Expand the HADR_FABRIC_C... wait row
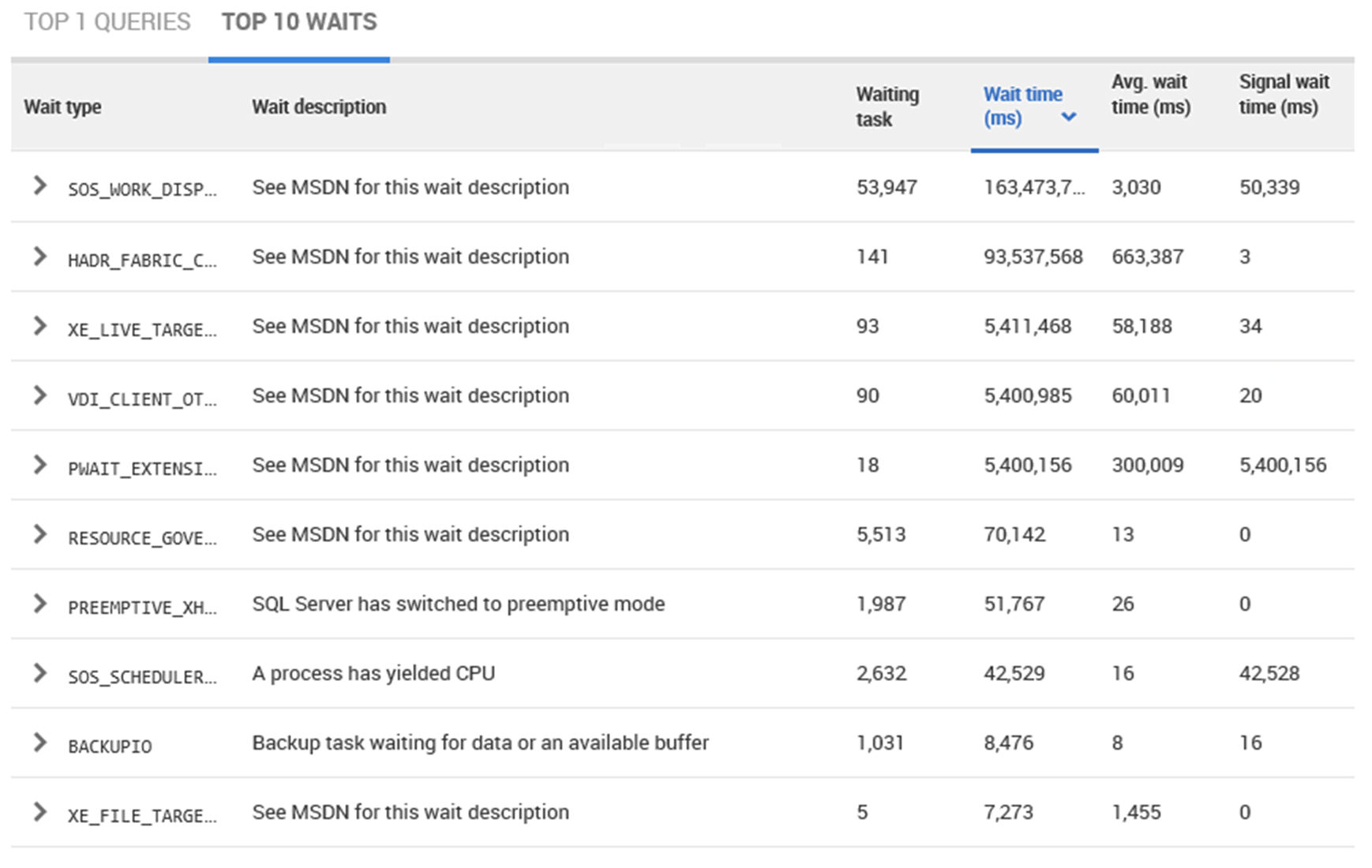The image size is (1372, 868). point(39,256)
